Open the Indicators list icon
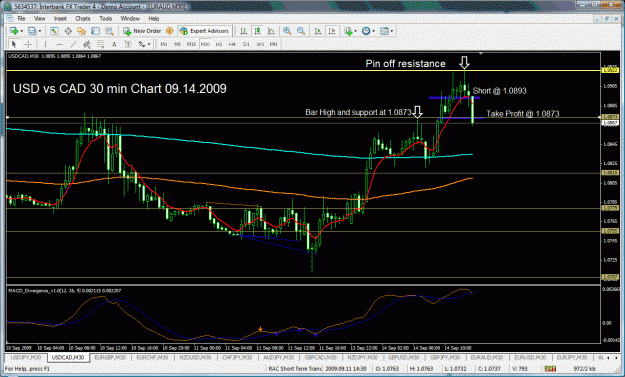The image size is (625, 377). pyautogui.click(x=348, y=31)
